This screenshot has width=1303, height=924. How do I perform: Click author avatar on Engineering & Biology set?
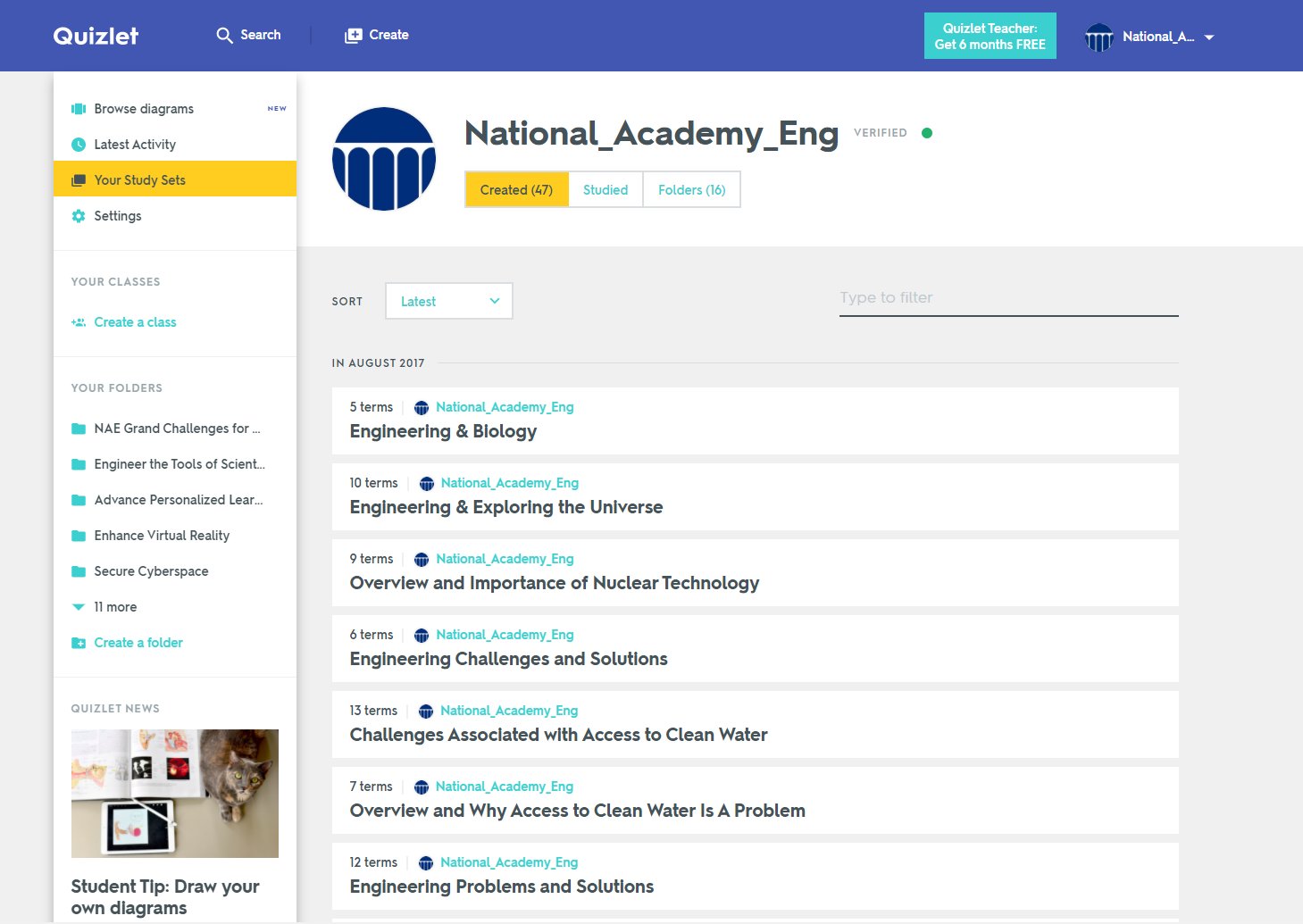point(422,408)
